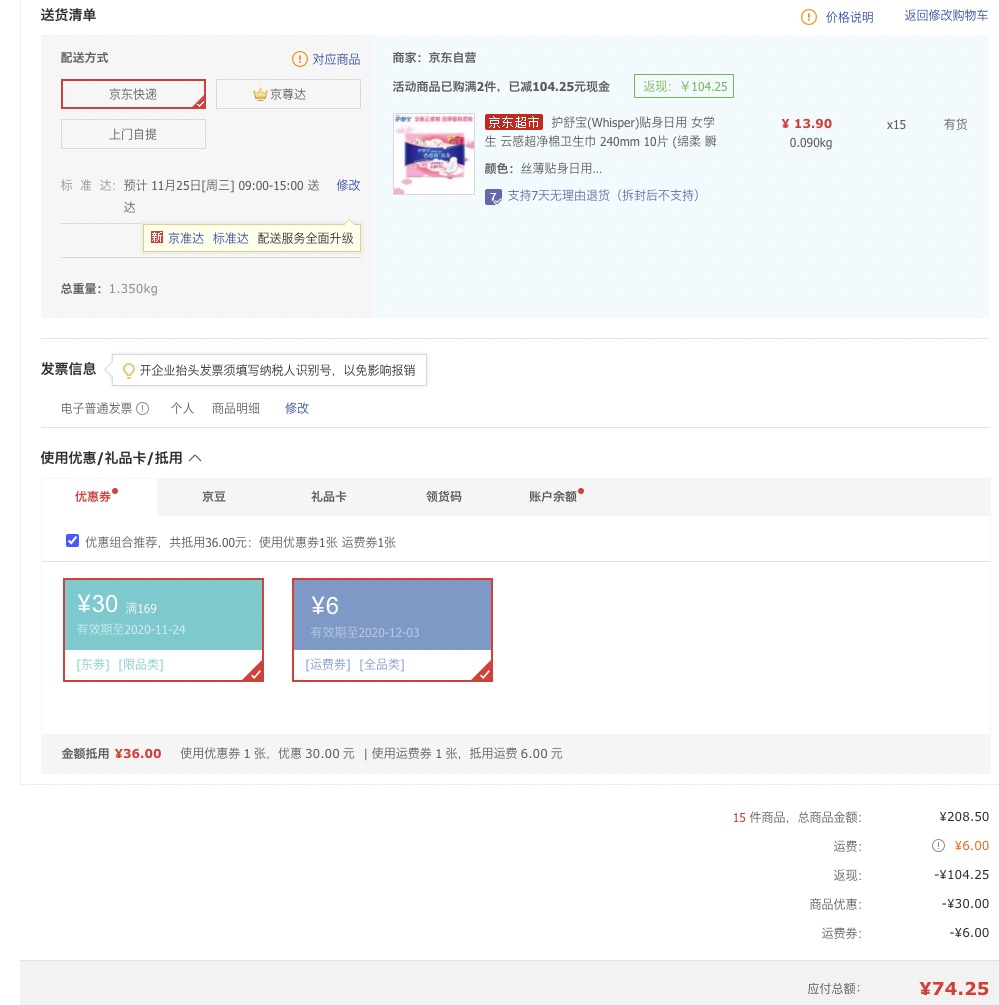The image size is (999, 1005).
Task: Click the 有货 stock status
Action: [955, 124]
